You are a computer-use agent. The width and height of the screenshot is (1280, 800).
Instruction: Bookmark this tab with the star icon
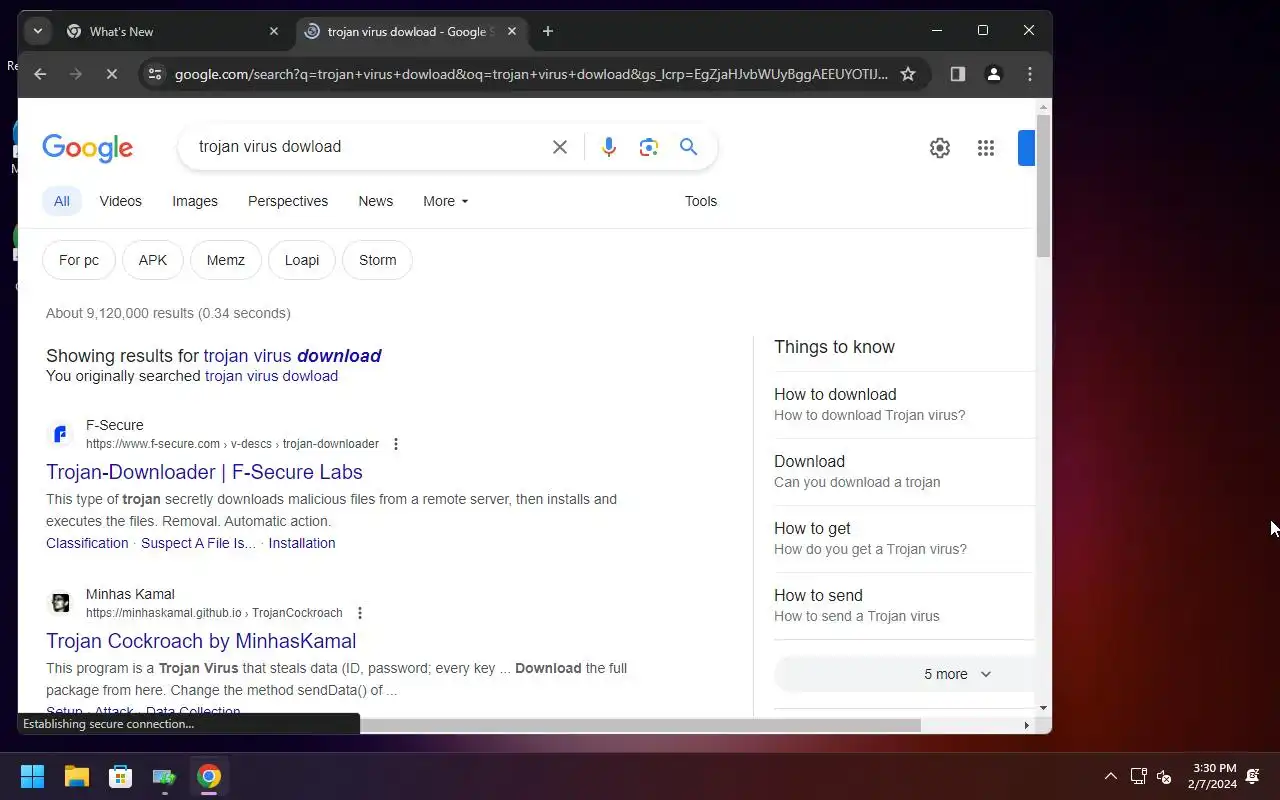click(x=908, y=74)
